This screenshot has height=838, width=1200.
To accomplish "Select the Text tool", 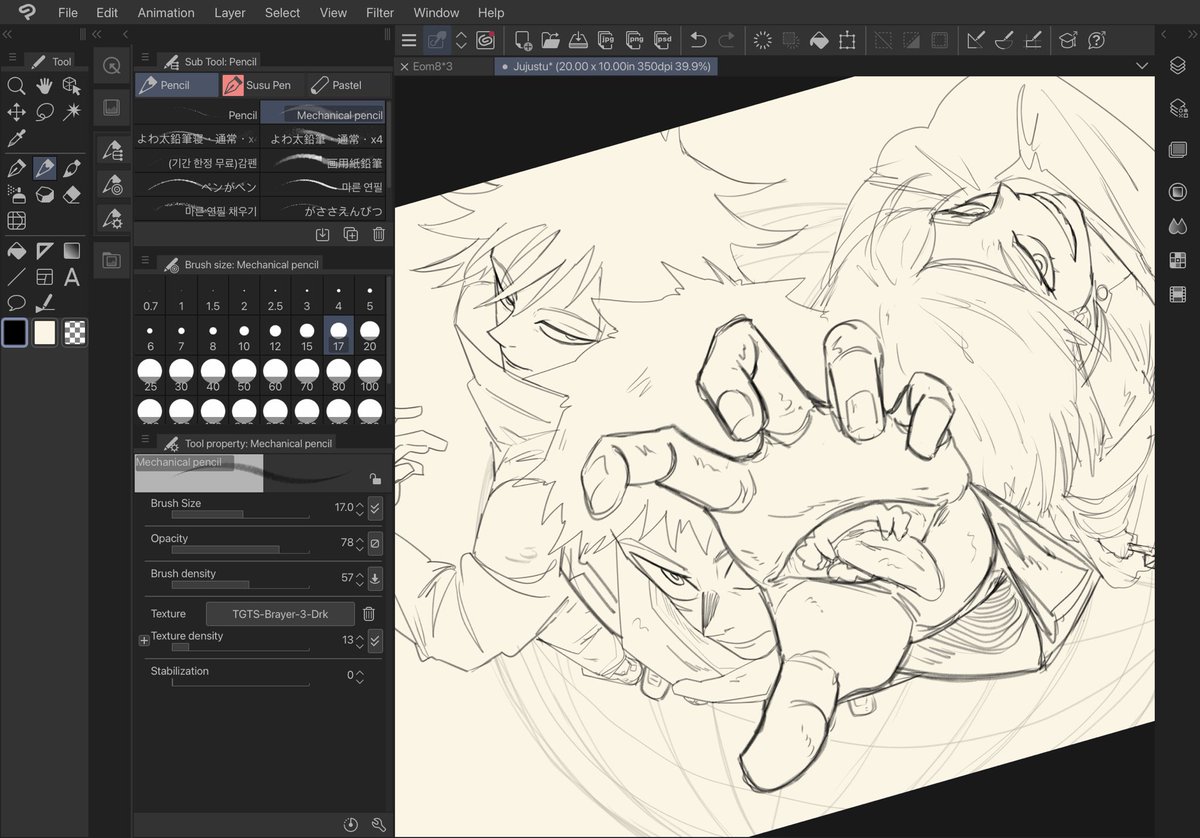I will 70,275.
